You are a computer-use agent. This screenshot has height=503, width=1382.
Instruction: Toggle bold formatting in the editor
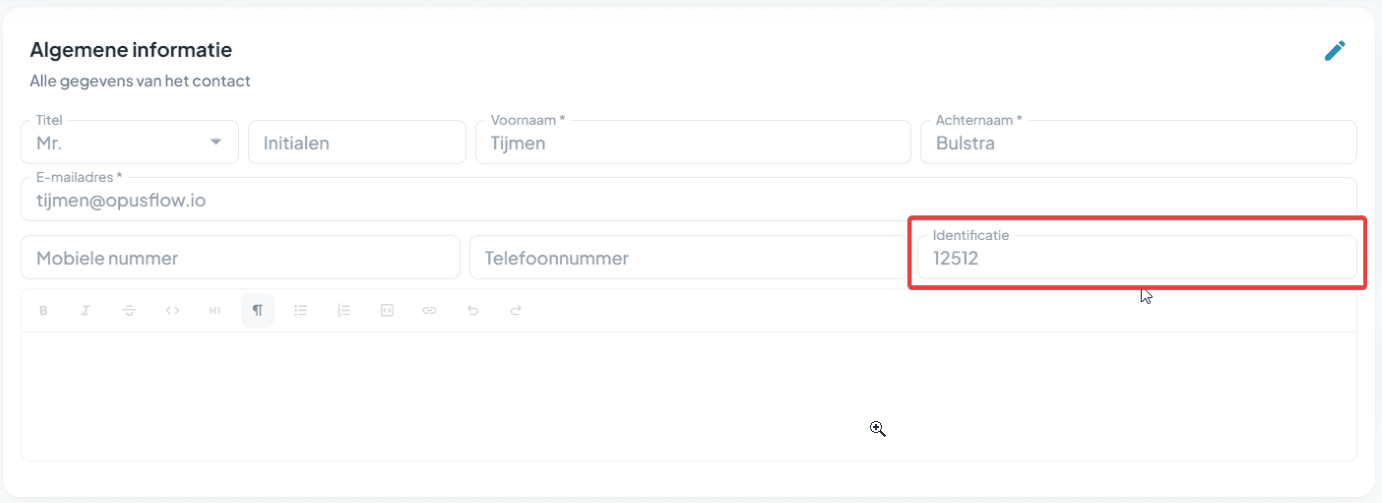pos(43,311)
